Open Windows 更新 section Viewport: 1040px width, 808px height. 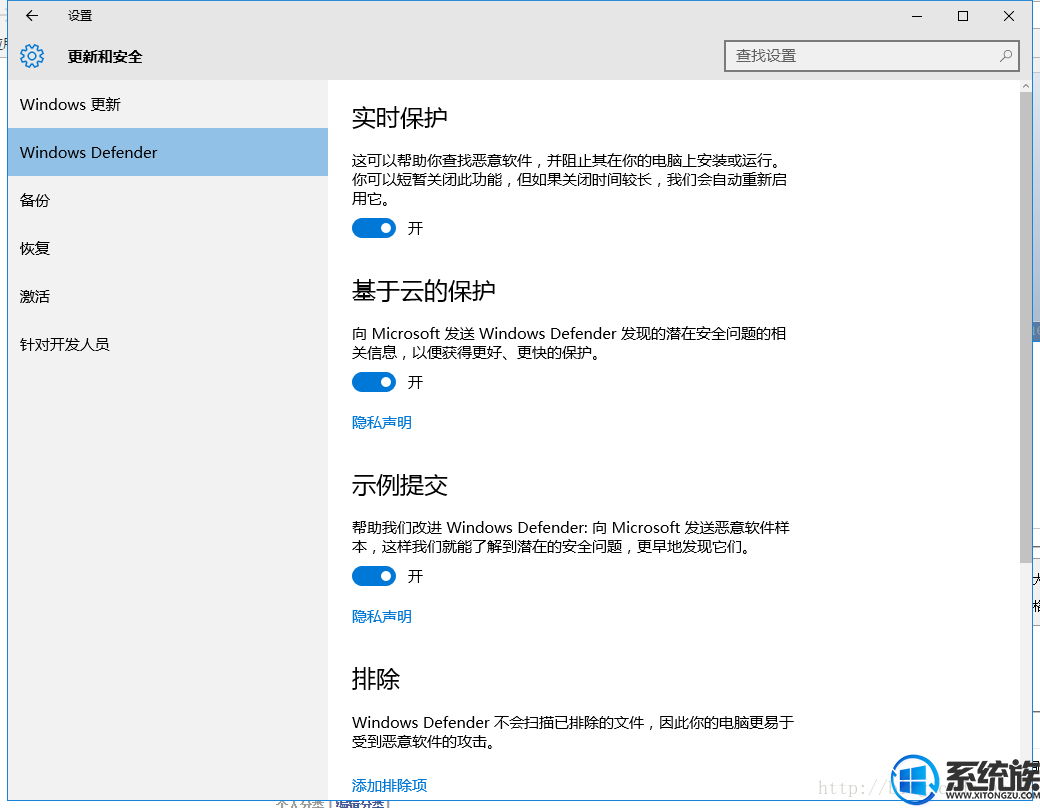[168, 104]
